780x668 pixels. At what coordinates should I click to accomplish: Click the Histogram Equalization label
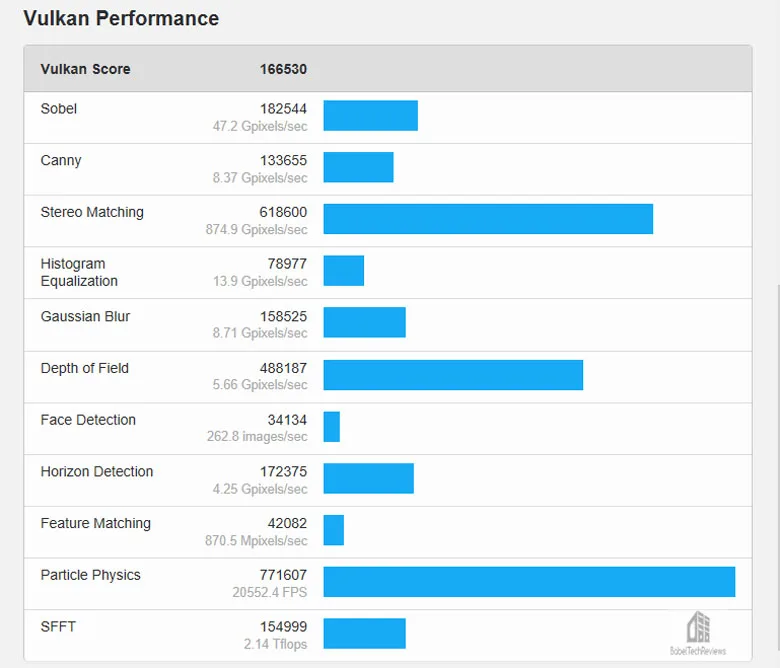tap(79, 272)
